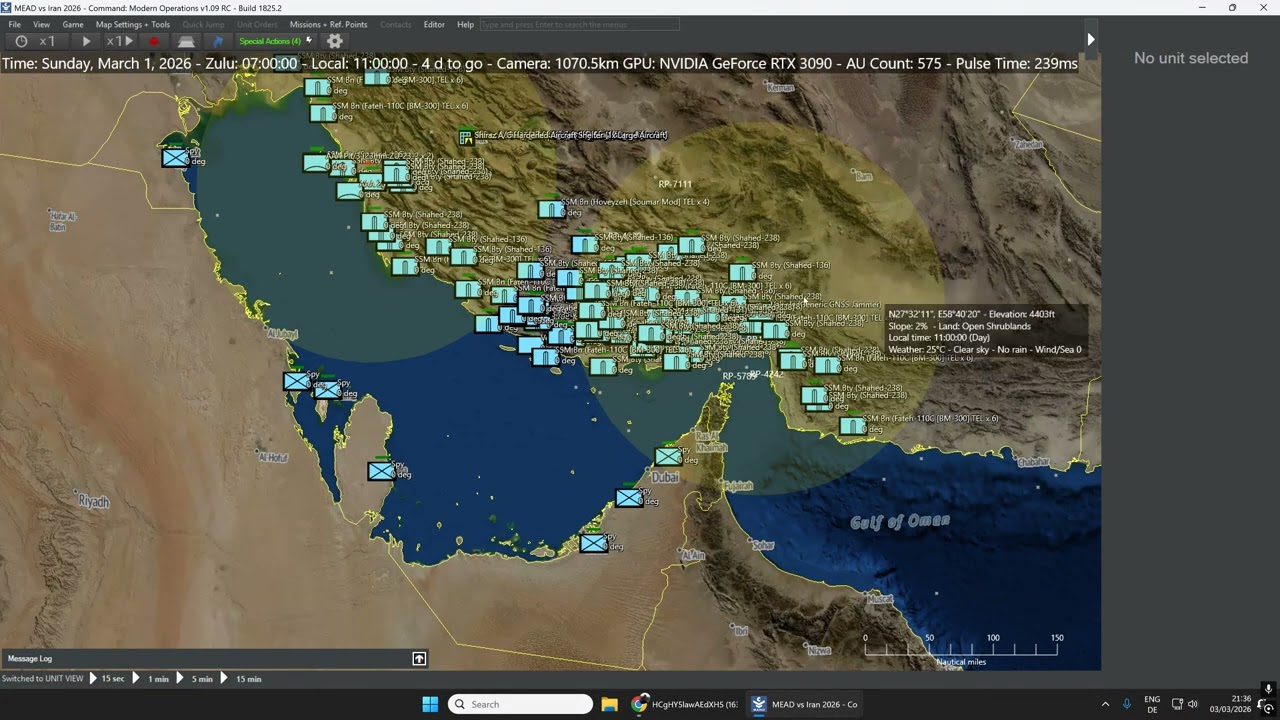Open Special Actions (4)
The image size is (1280, 720).
pos(270,41)
